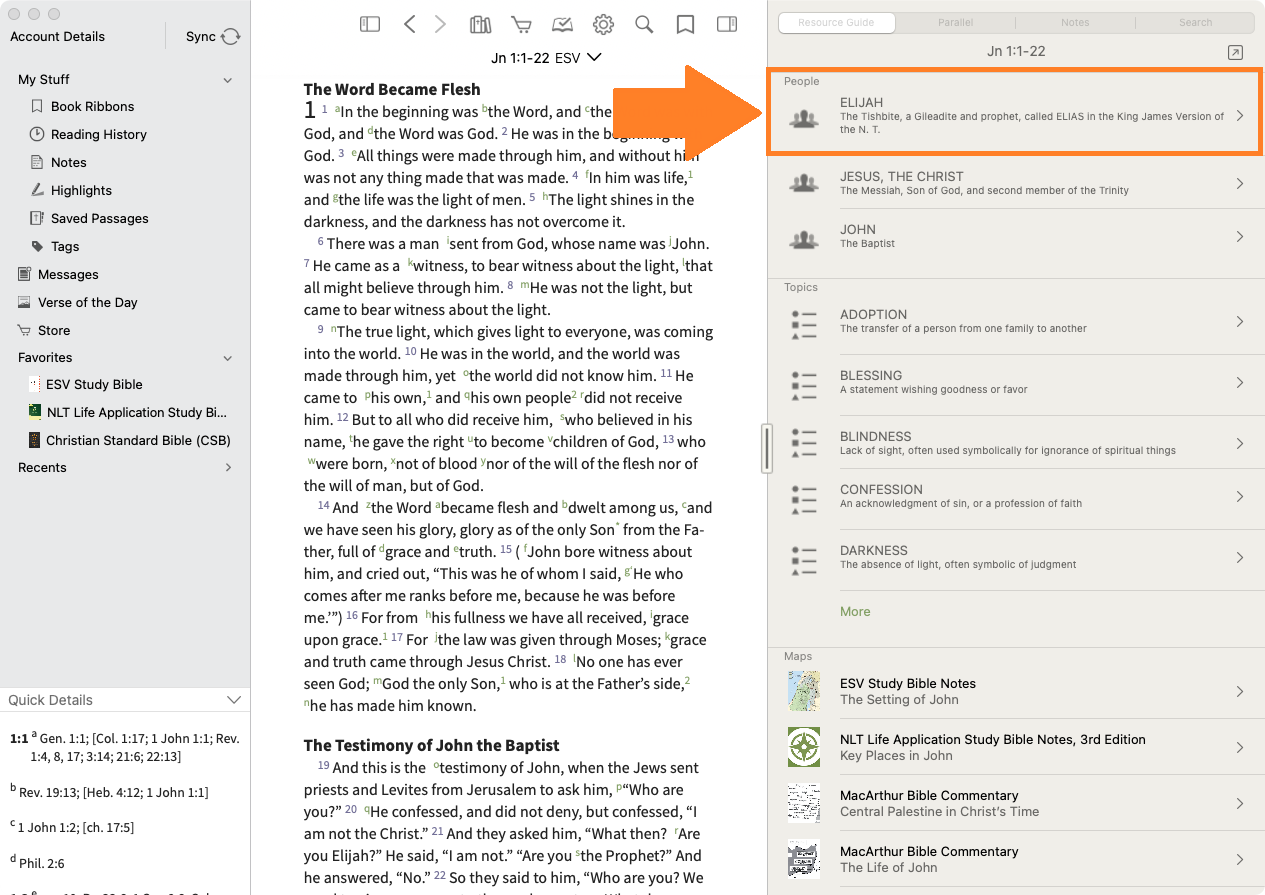Open the ADOPTION topic
The width and height of the screenshot is (1265, 895).
coord(1014,321)
